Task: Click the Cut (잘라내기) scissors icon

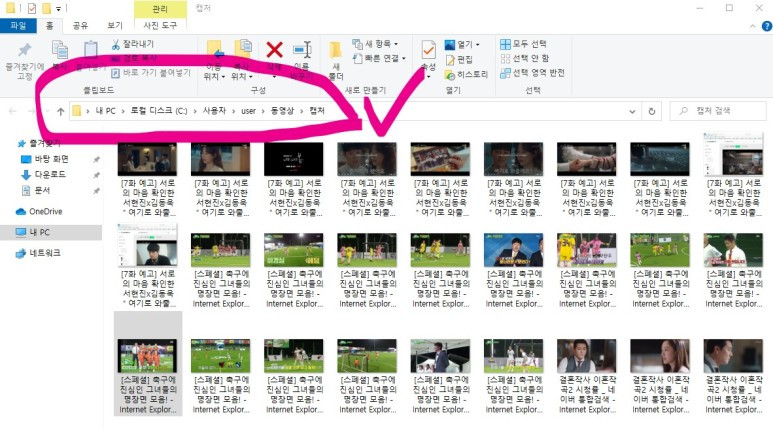Action: coord(115,44)
